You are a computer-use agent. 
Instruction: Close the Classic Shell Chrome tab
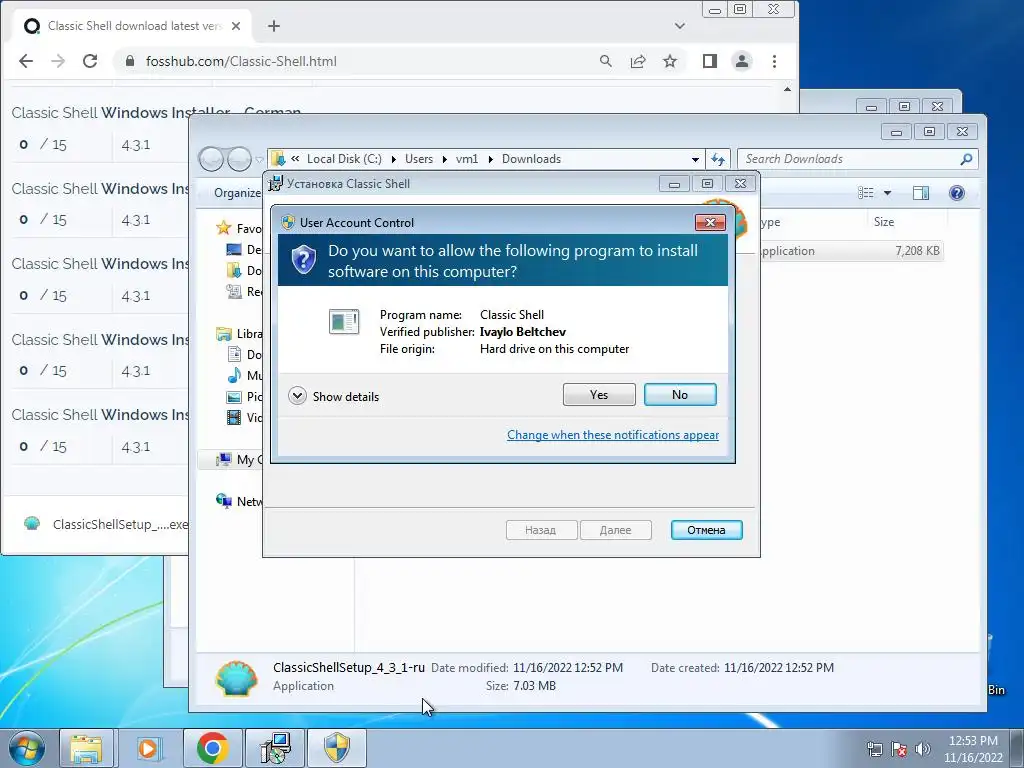[x=236, y=26]
